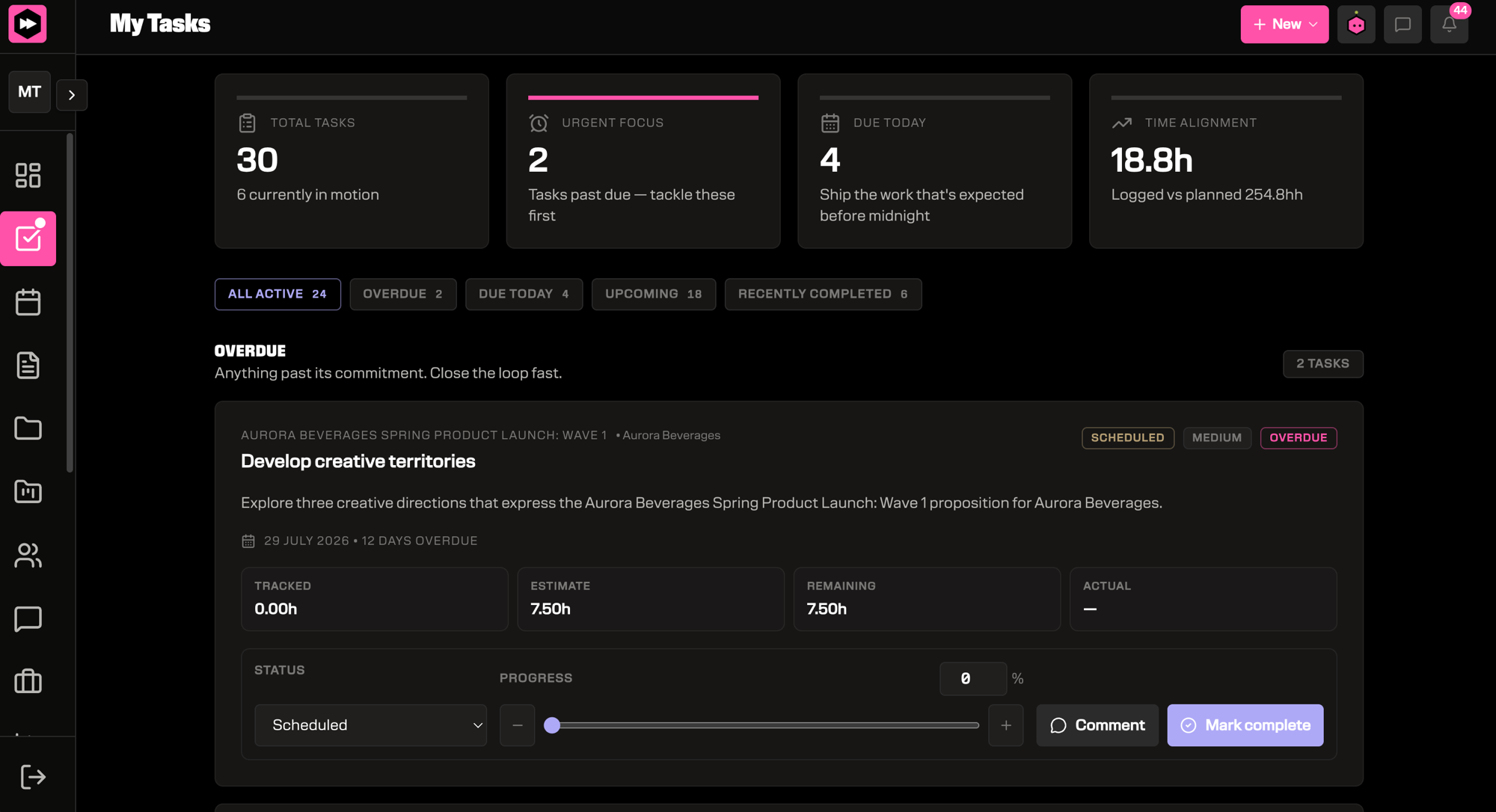1496x812 pixels.
Task: Click the Aurora Beverages Spring Product Launch project name
Action: pos(423,435)
